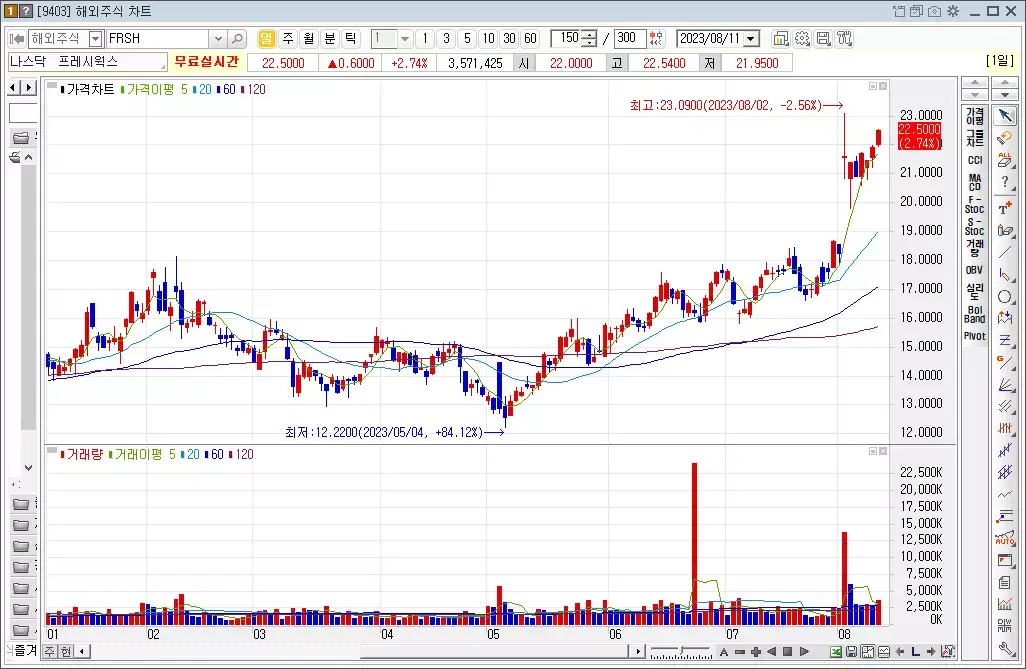Click the stop square control in bottom bar
The width and height of the screenshot is (1026, 669).
pos(788,651)
